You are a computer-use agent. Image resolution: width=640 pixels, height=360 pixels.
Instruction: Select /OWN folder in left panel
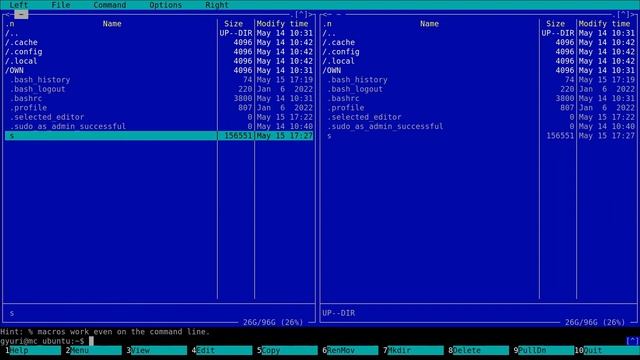point(110,70)
